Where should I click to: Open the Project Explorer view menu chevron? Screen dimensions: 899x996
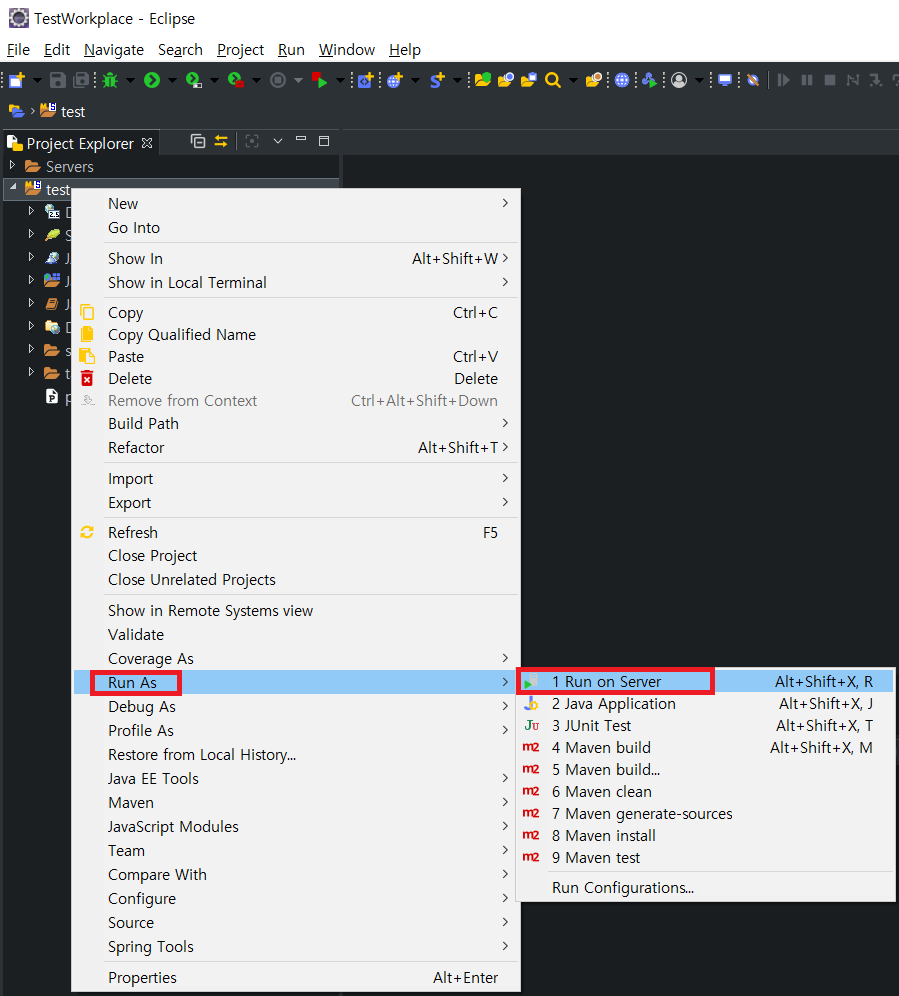[278, 141]
